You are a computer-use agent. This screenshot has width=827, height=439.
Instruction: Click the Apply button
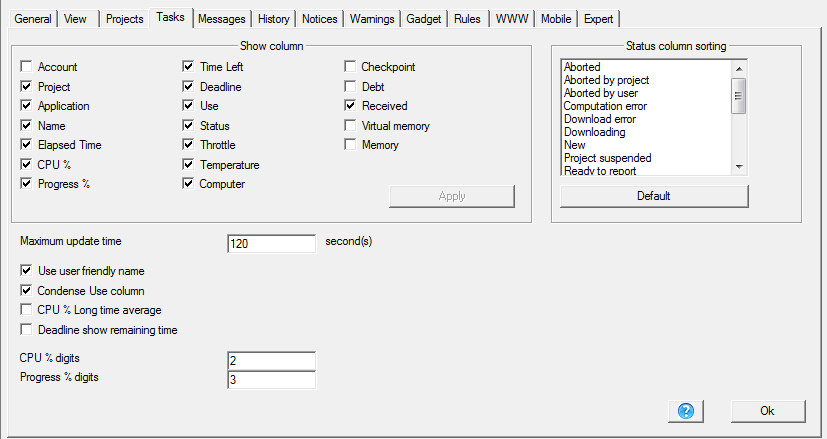pos(452,196)
